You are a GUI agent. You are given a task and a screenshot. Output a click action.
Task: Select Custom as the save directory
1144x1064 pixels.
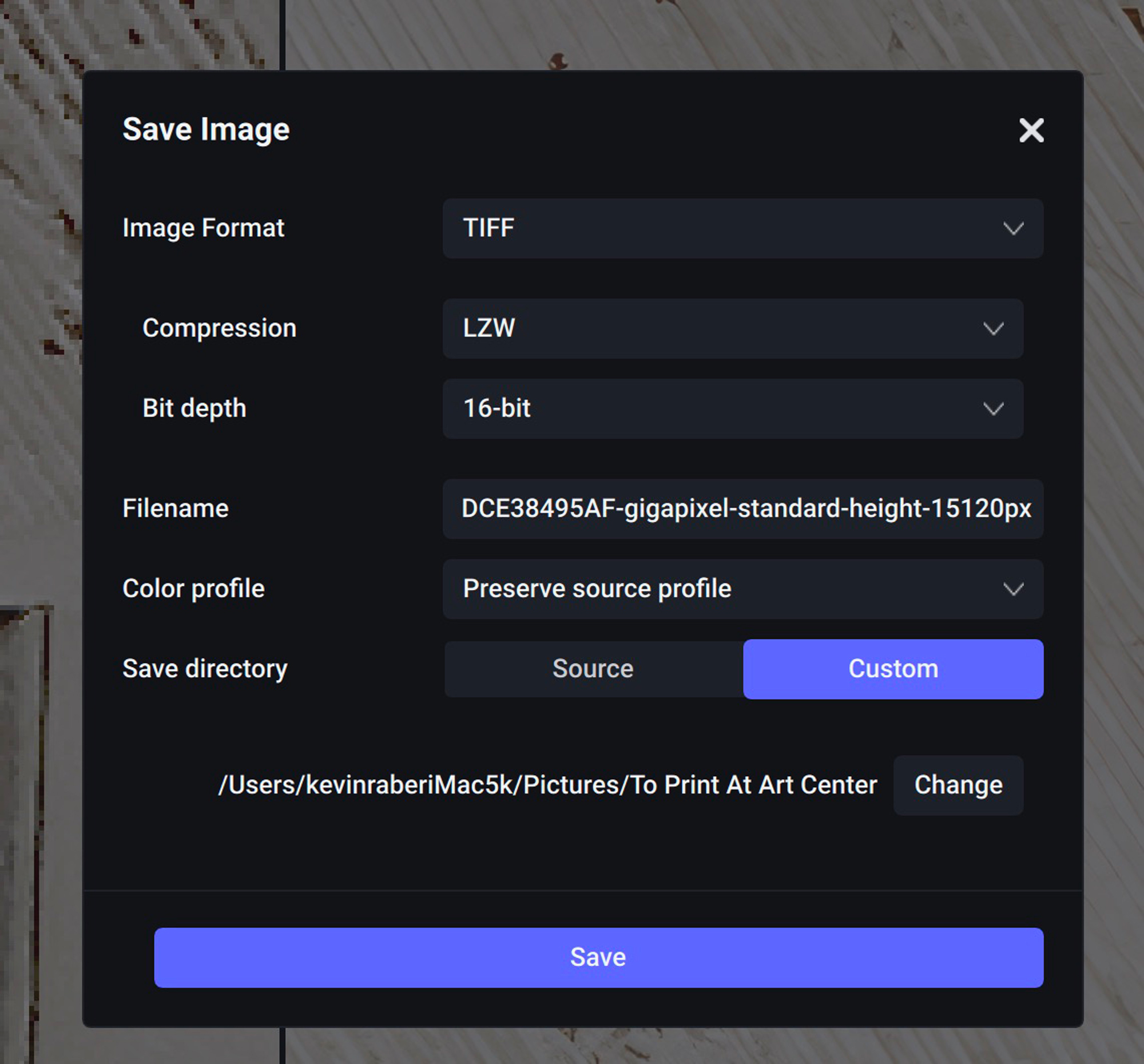pyautogui.click(x=893, y=669)
